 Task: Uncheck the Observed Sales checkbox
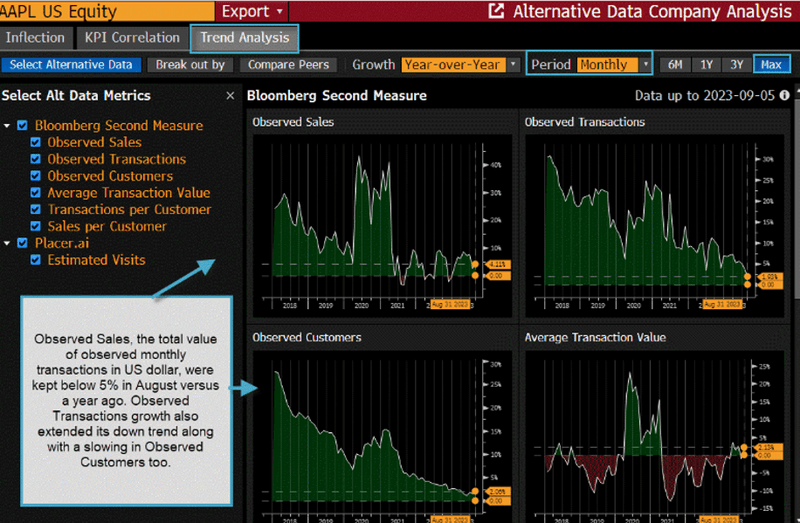click(37, 143)
